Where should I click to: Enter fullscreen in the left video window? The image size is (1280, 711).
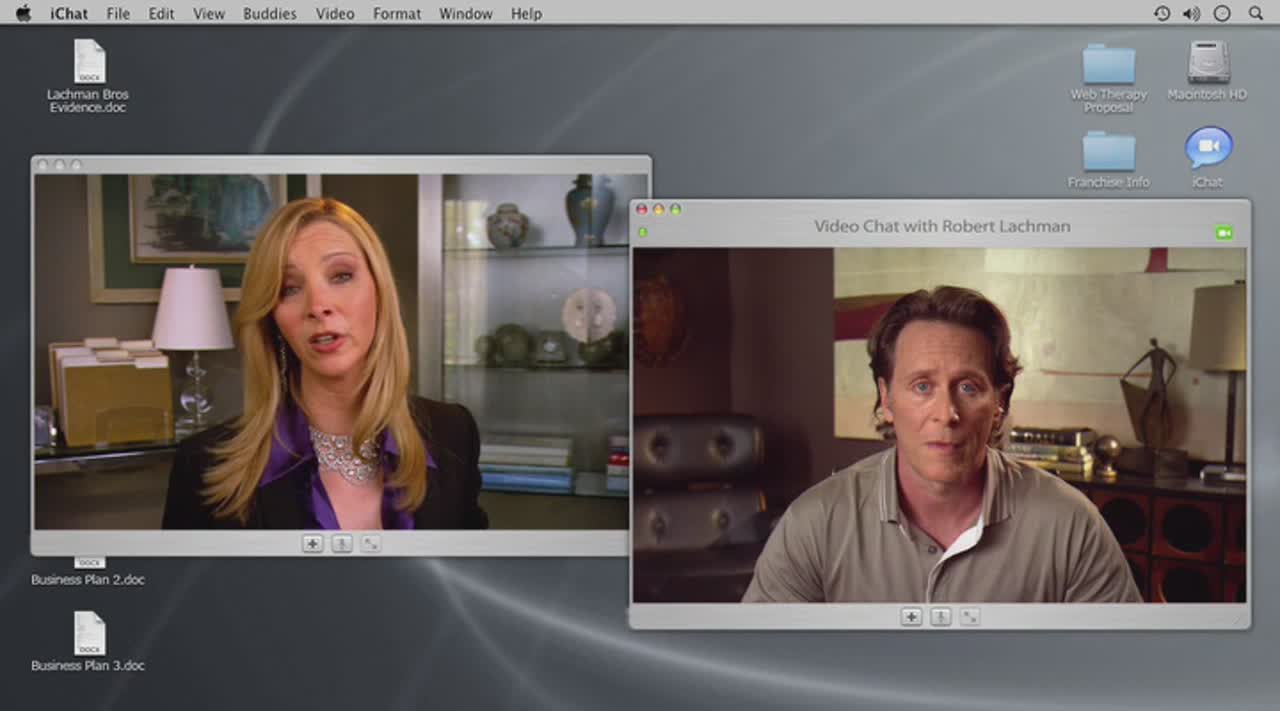(371, 544)
